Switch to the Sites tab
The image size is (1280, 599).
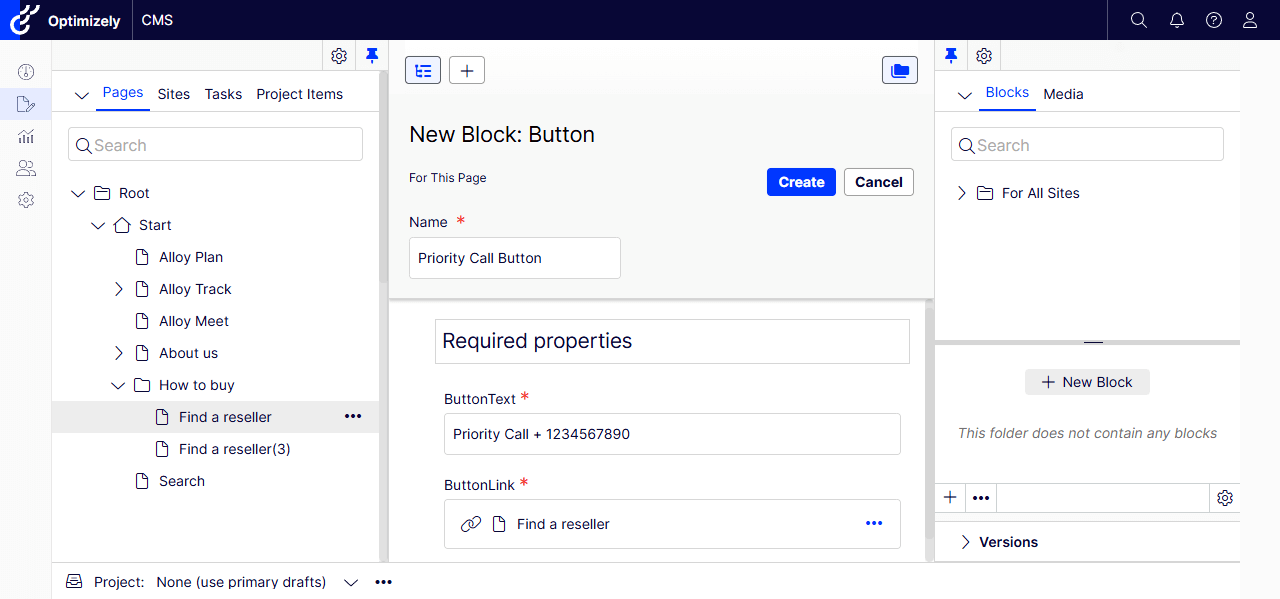174,94
